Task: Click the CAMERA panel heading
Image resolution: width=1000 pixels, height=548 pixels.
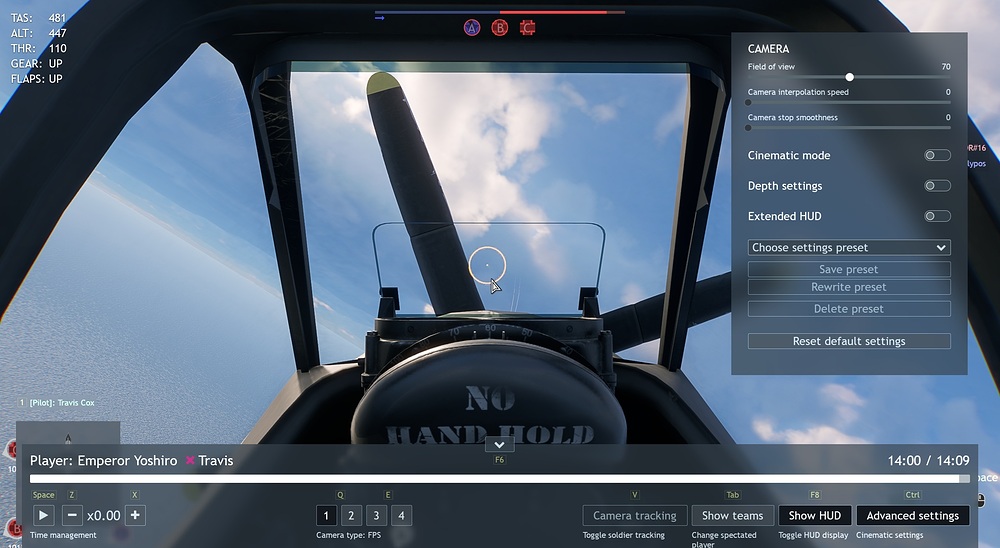Action: [x=768, y=49]
